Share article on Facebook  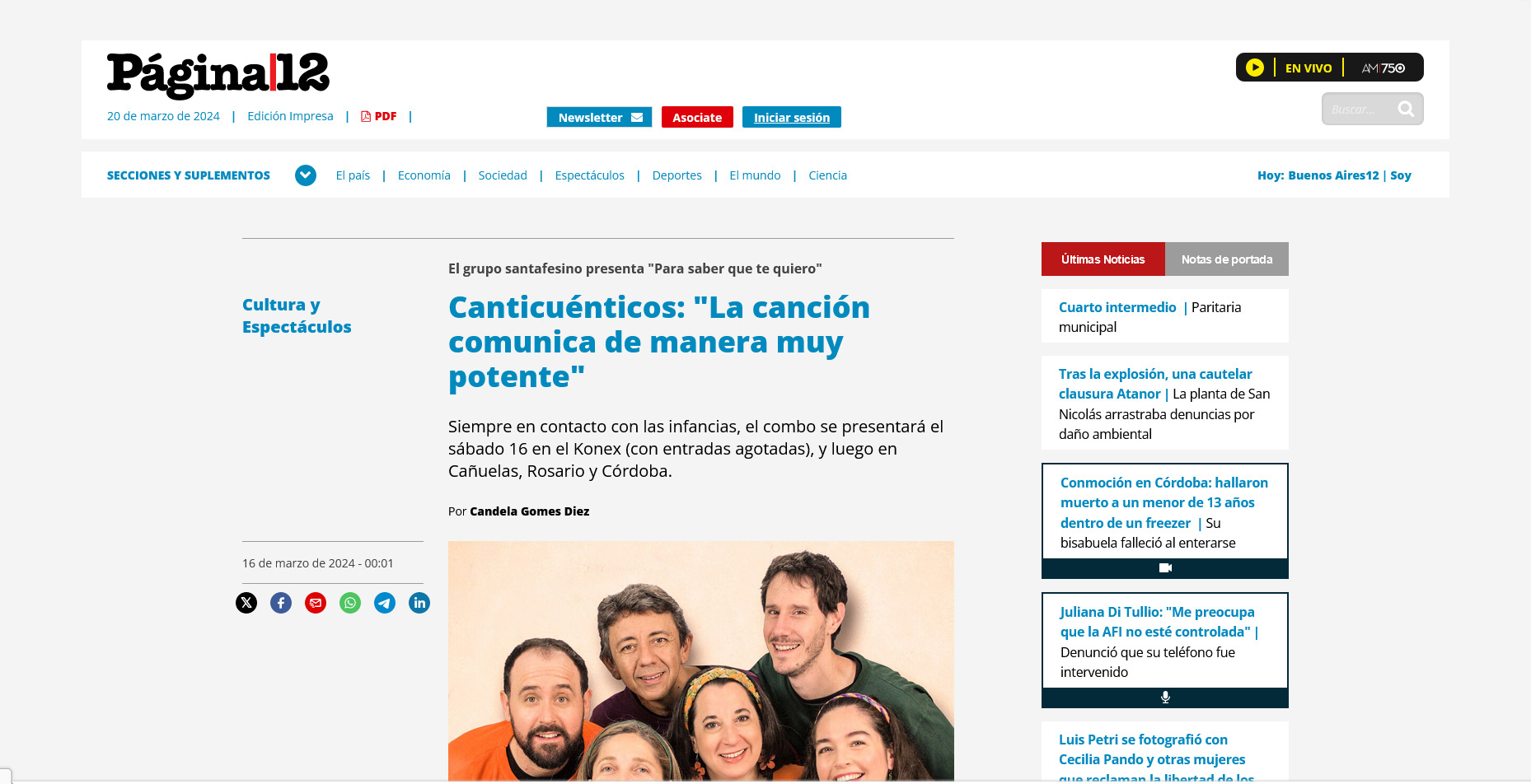[x=281, y=603]
